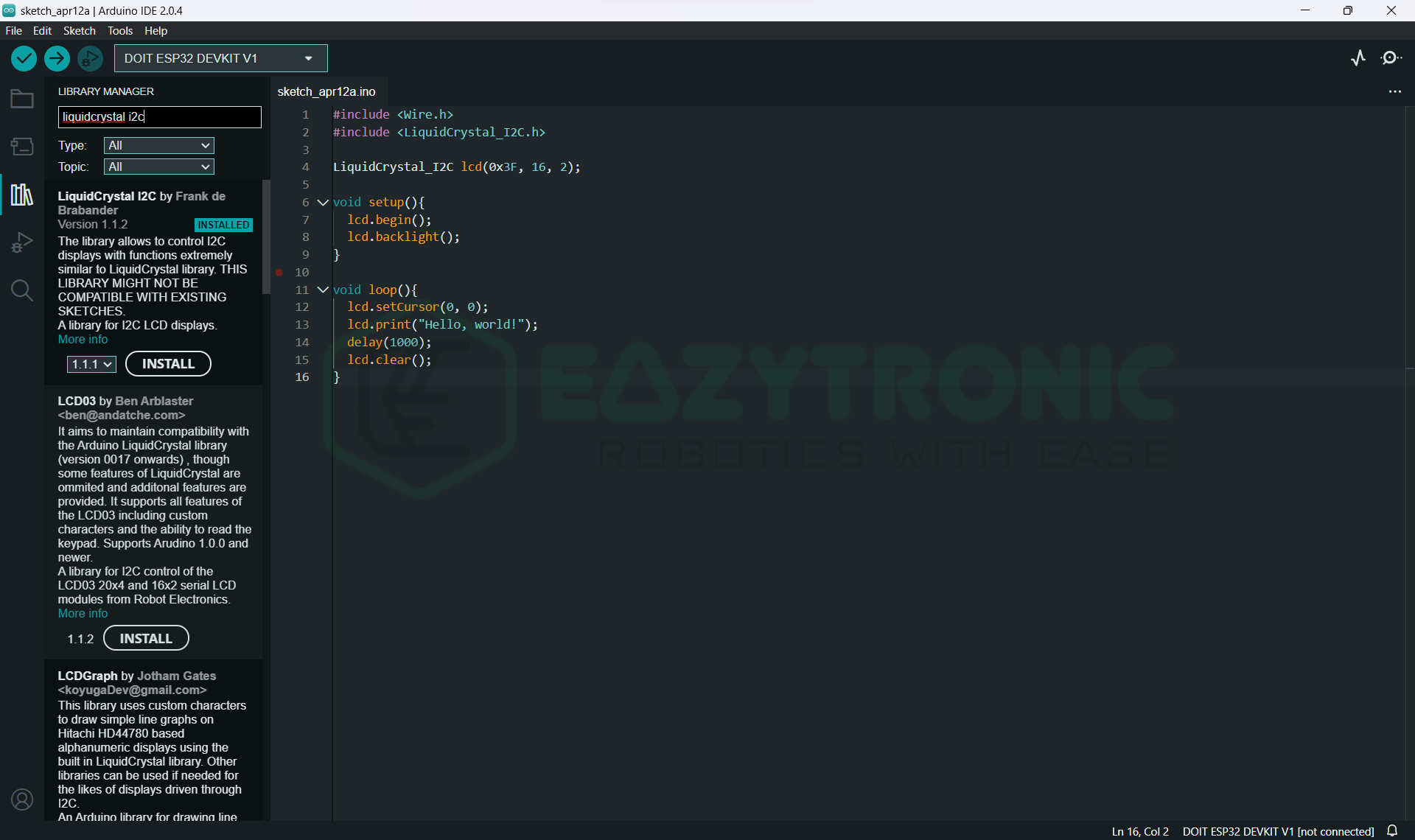
Task: Start debugging with the debug icon
Action: 90,58
